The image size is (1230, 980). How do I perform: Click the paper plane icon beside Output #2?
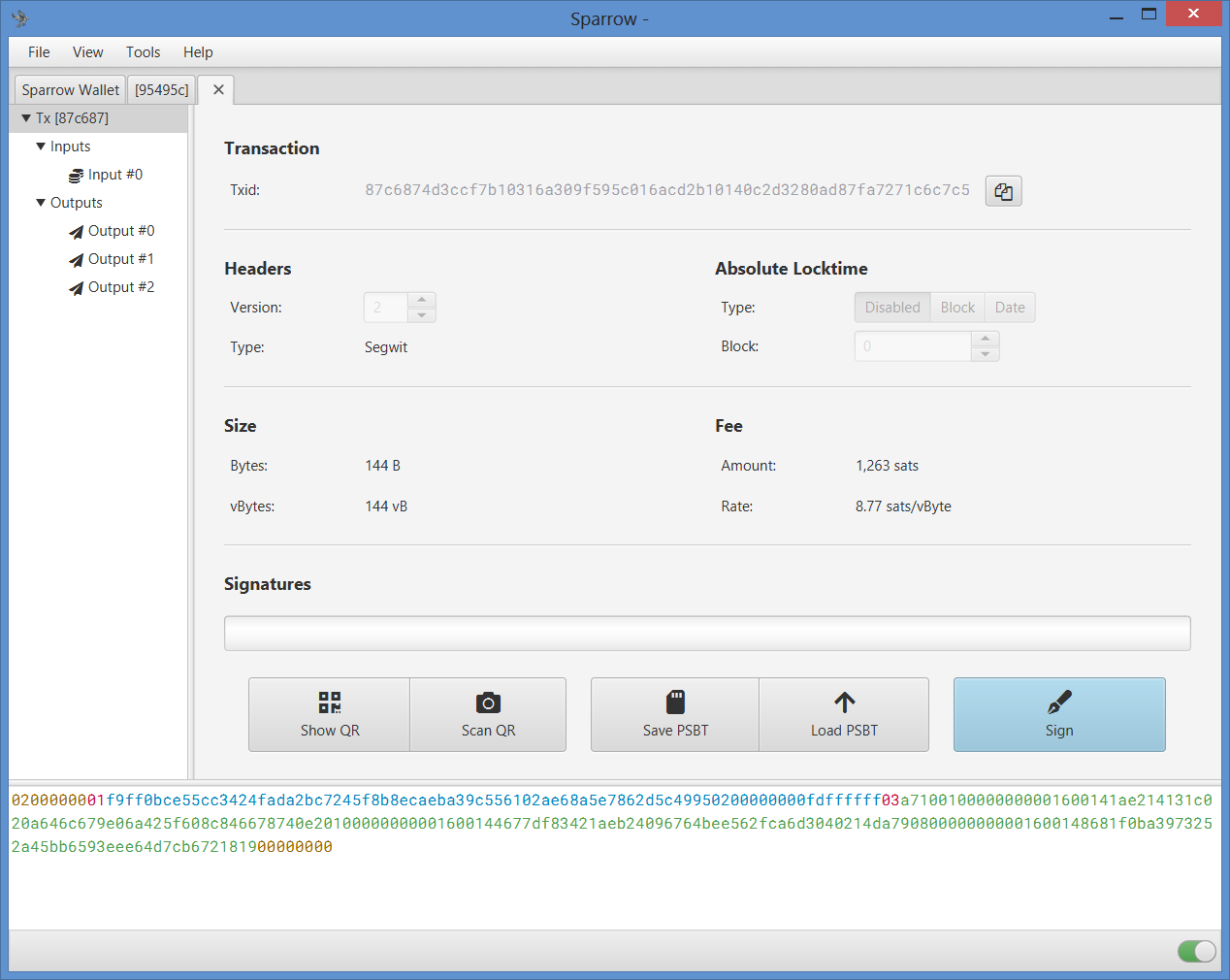pyautogui.click(x=76, y=288)
